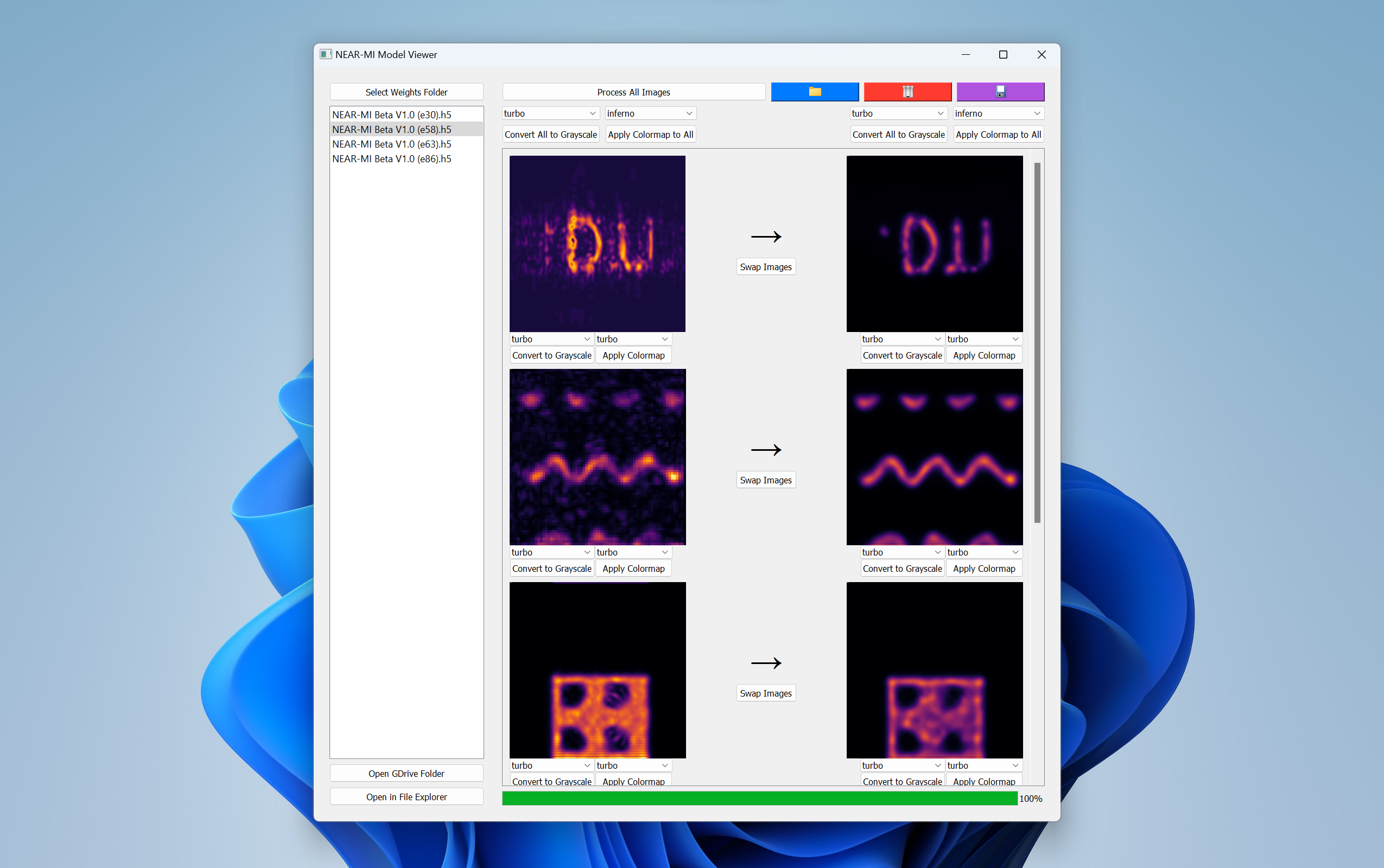Start Process All Images
Screen dimensions: 1384x868
point(633,92)
